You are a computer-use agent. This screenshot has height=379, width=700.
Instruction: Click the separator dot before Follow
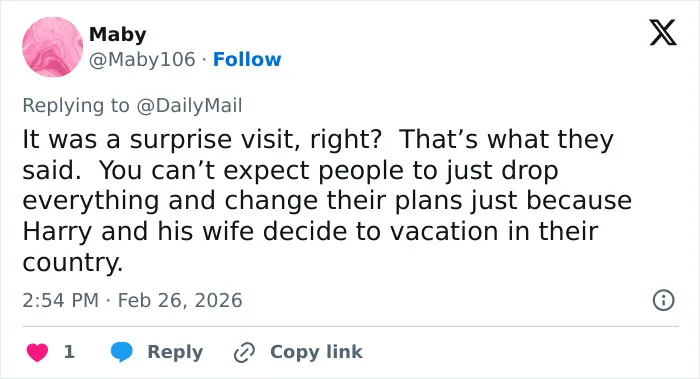(204, 59)
